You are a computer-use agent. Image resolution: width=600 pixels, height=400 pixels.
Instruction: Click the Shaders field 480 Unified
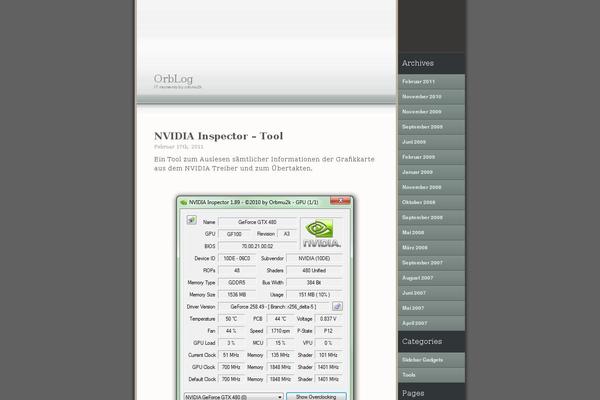point(314,271)
